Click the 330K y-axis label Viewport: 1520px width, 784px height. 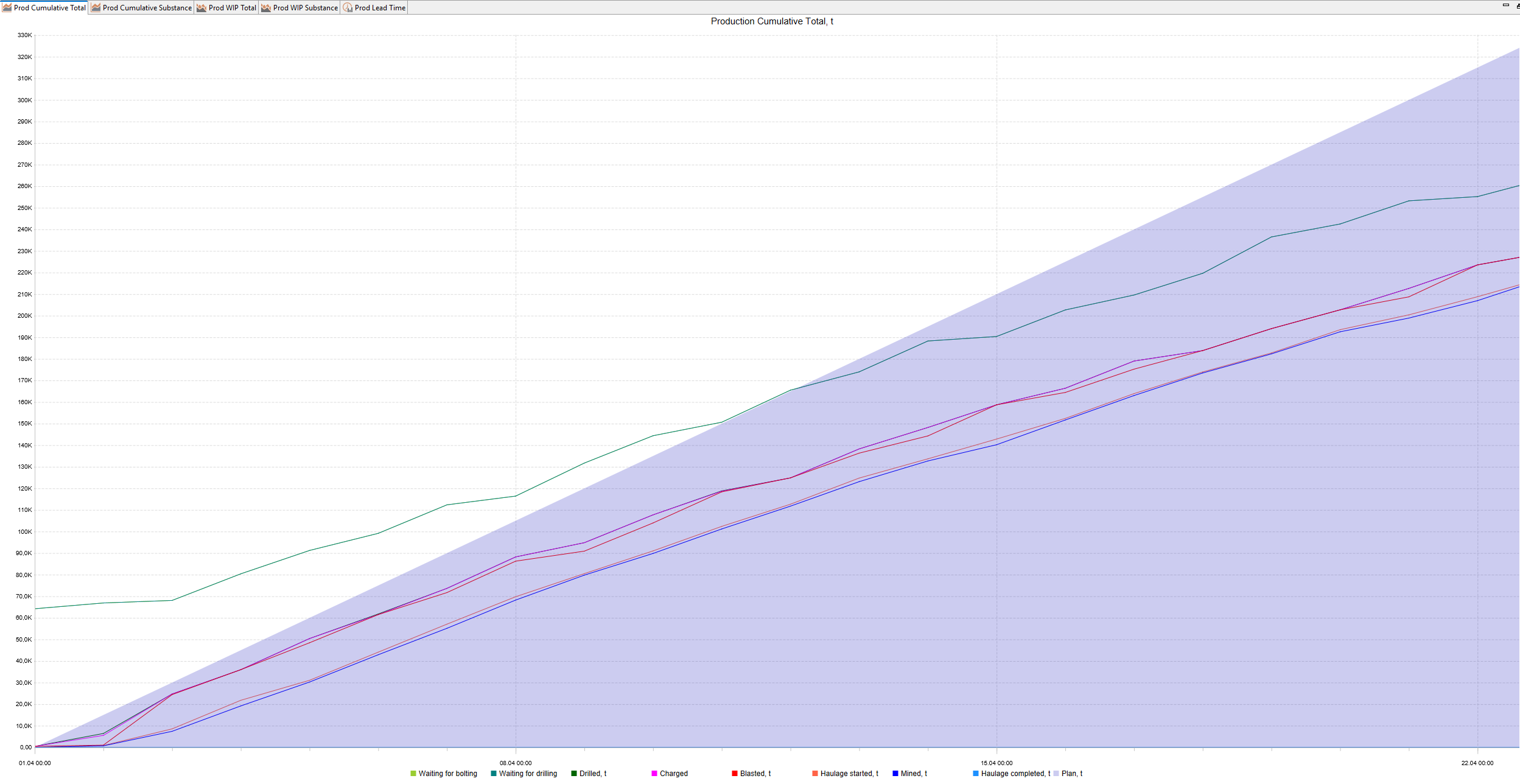[x=25, y=35]
